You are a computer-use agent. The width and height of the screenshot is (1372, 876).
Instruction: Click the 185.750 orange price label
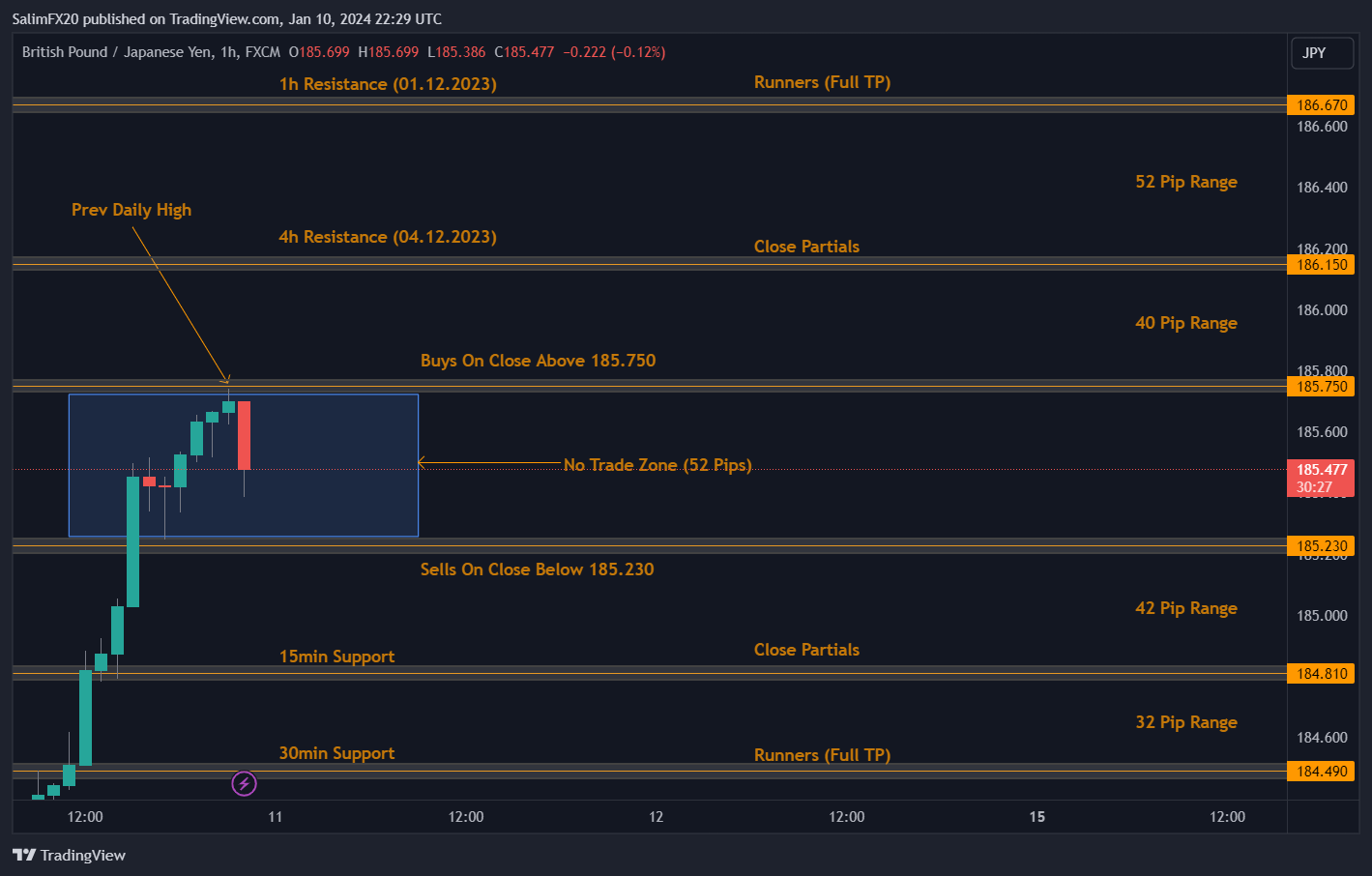point(1321,387)
